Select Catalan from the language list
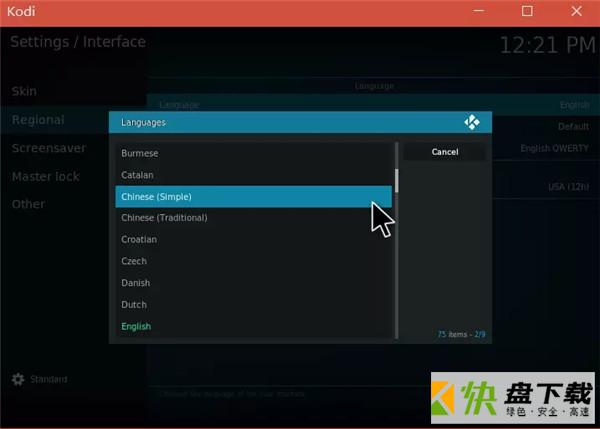 253,175
